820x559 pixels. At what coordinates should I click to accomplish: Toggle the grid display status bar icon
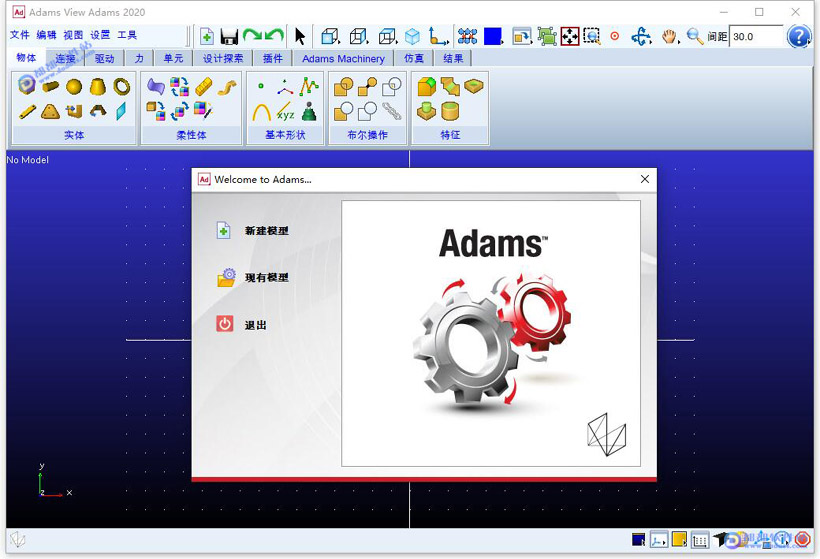tap(700, 539)
